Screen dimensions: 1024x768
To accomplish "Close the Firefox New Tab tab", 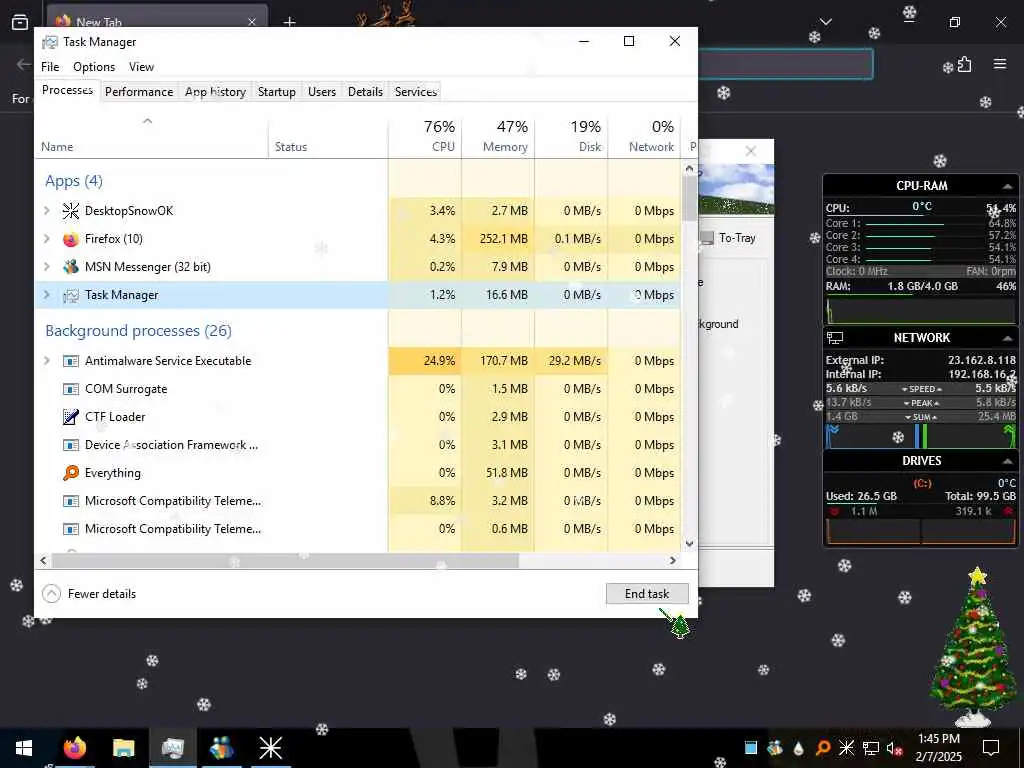I will tap(252, 22).
